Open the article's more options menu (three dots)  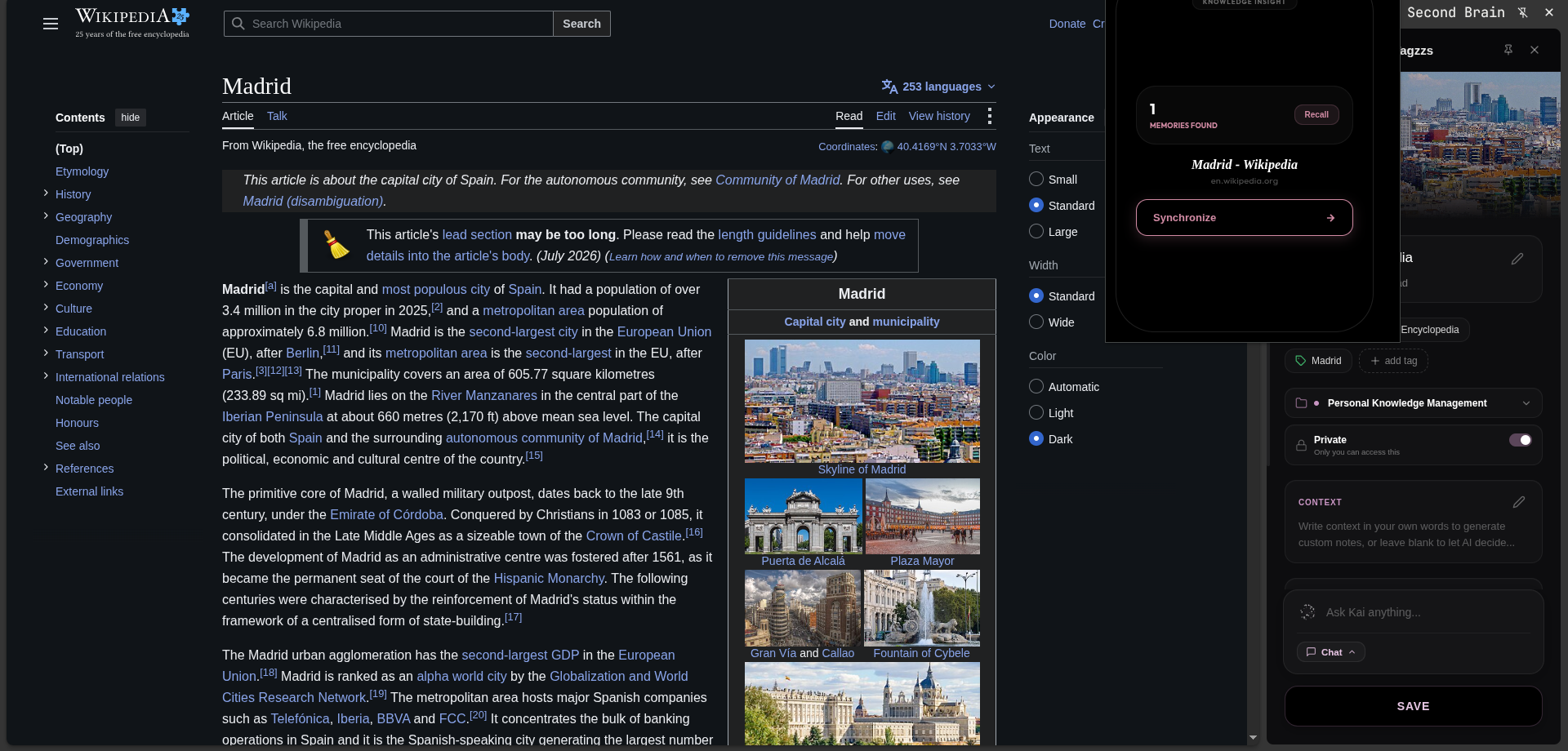pos(990,116)
